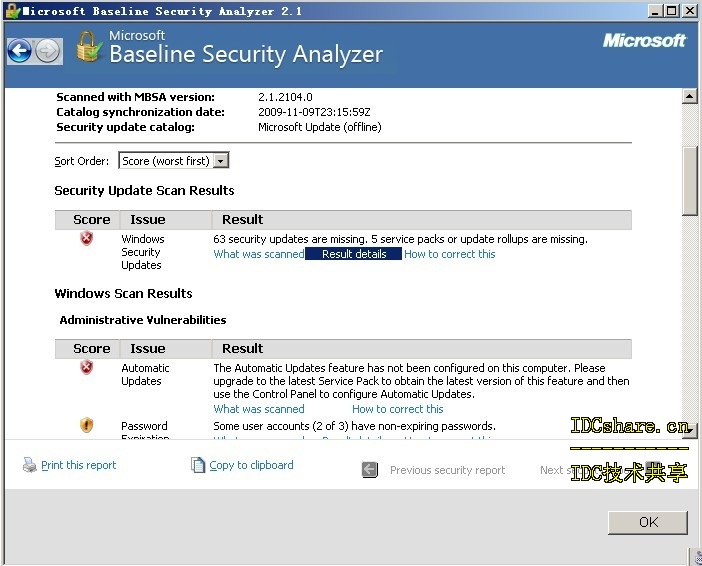This screenshot has width=702, height=566.
Task: Click the 'Microsoft Update (offline)' catalog value
Action: point(320,127)
